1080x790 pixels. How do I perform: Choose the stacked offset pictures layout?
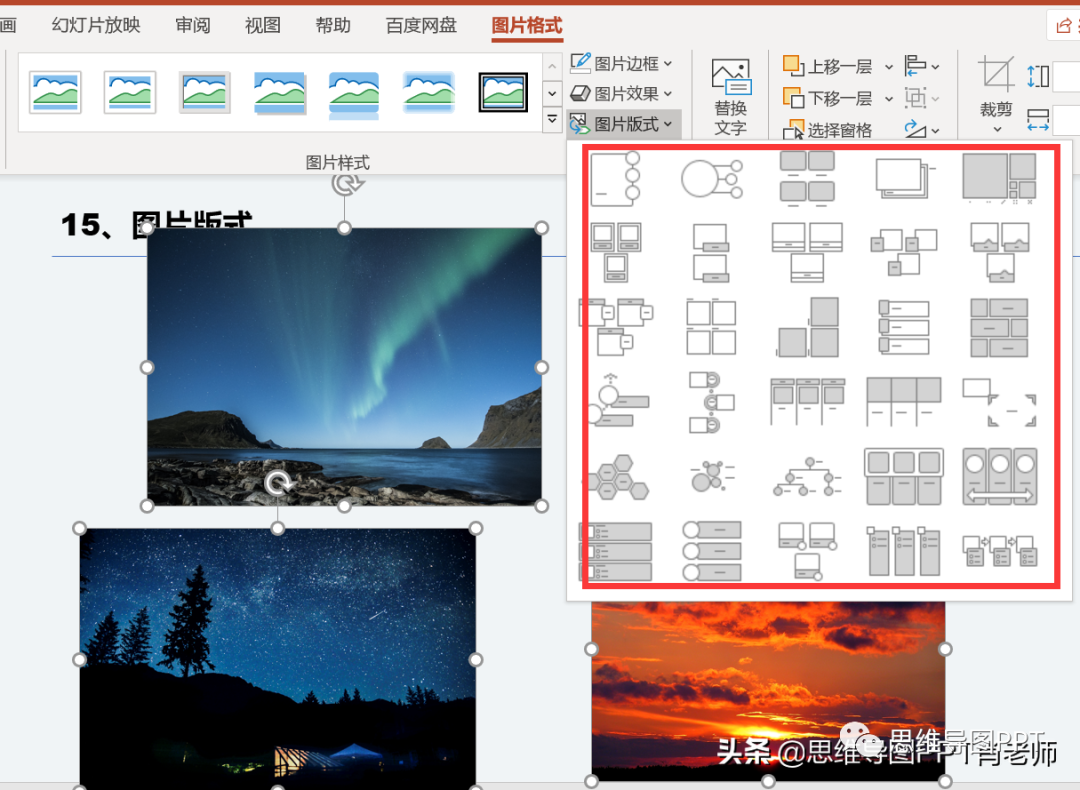point(904,179)
